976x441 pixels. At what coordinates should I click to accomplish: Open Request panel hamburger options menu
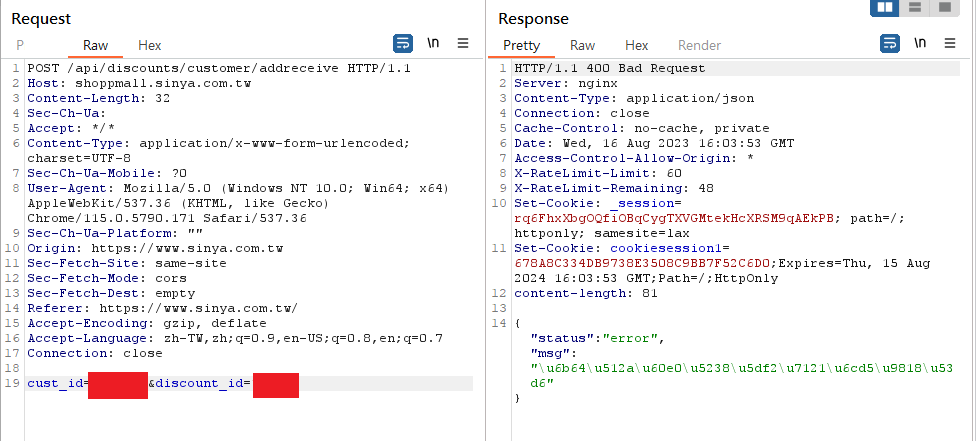tap(462, 43)
